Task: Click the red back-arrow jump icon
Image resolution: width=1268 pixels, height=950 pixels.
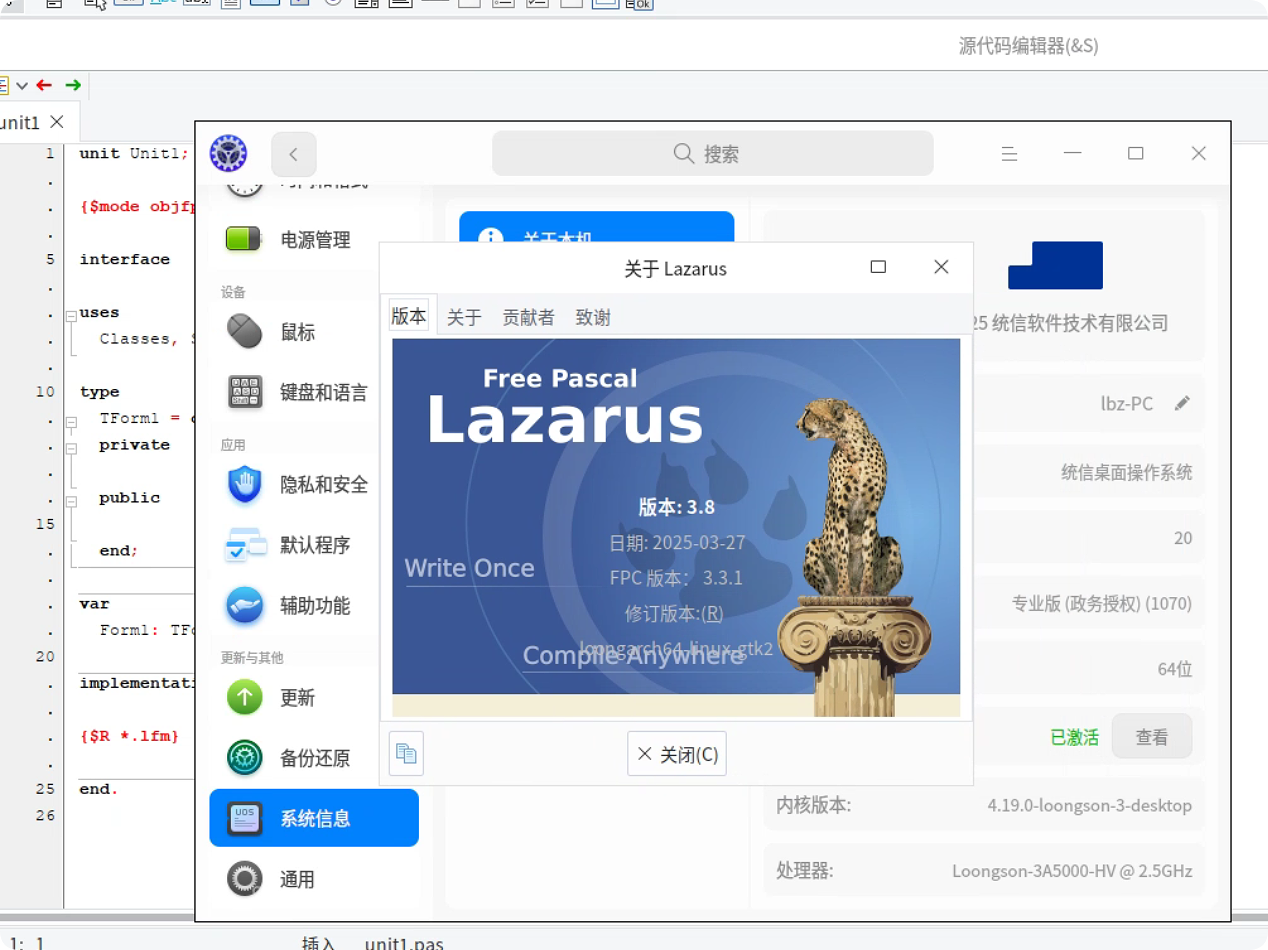Action: coord(43,86)
